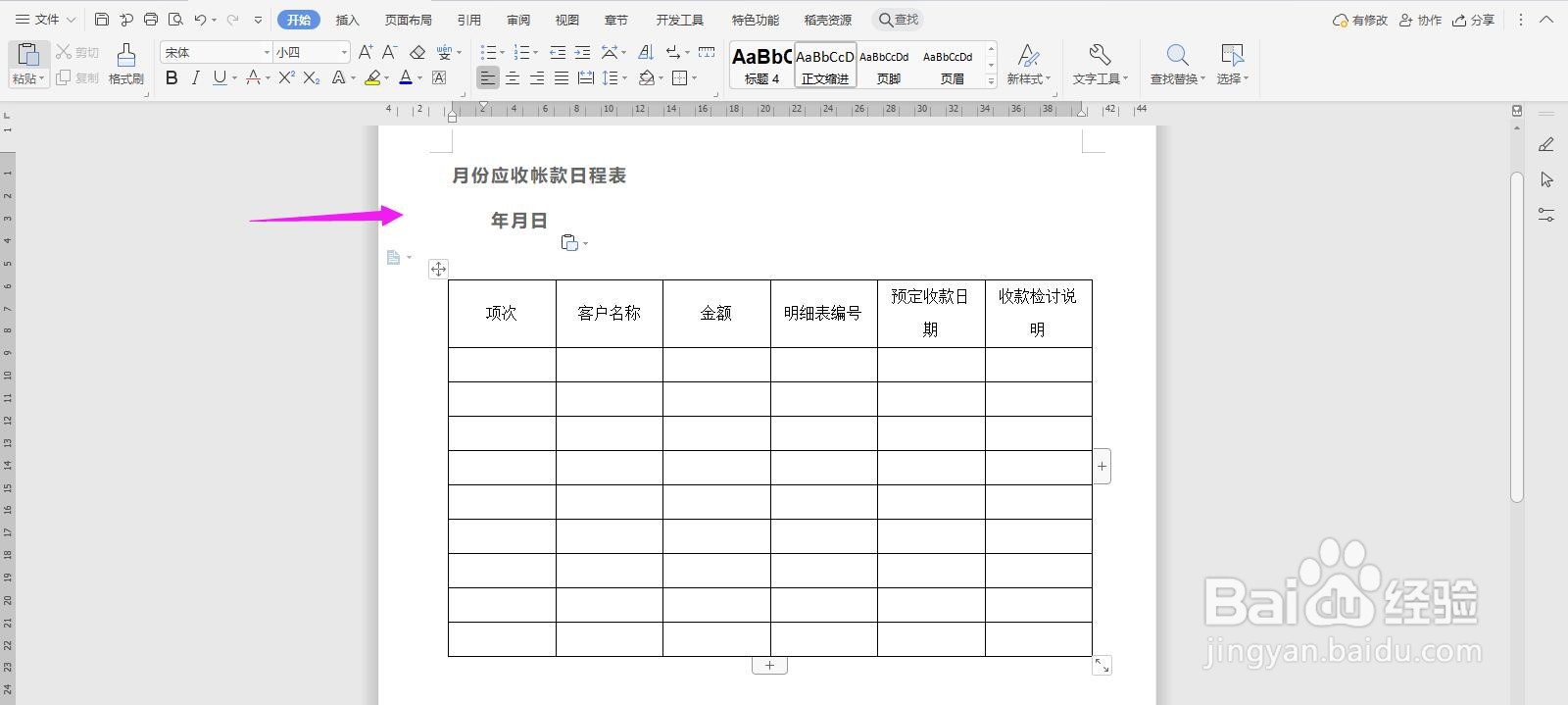1568x705 pixels.
Task: Expand the bullet list dropdown
Action: pyautogui.click(x=503, y=52)
